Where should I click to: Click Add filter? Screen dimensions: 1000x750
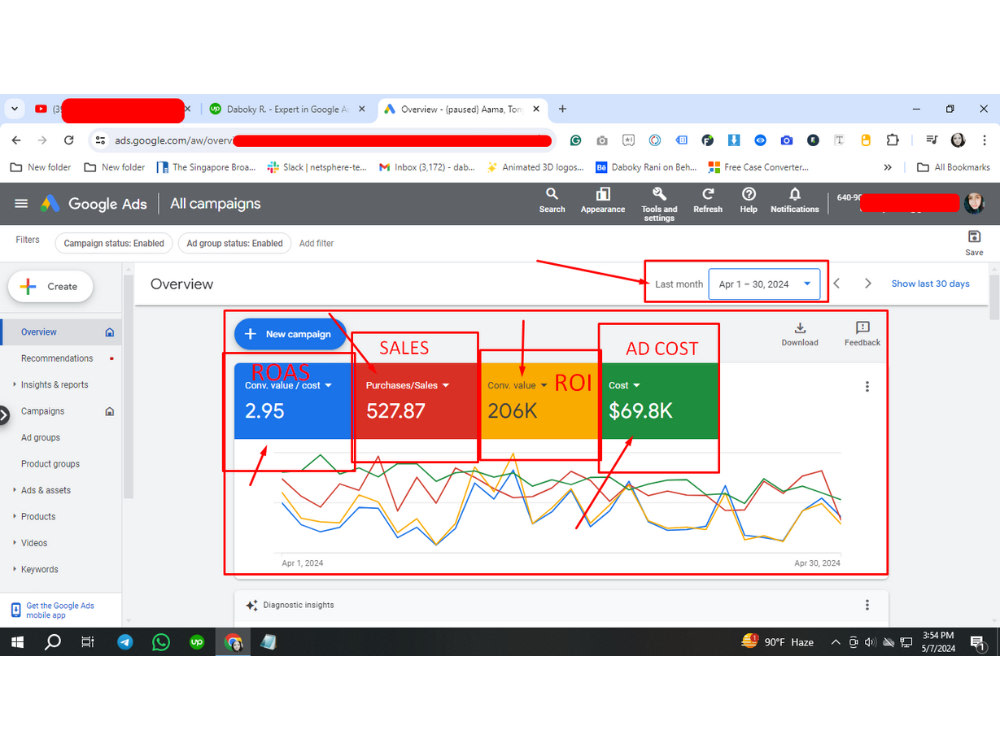(316, 243)
